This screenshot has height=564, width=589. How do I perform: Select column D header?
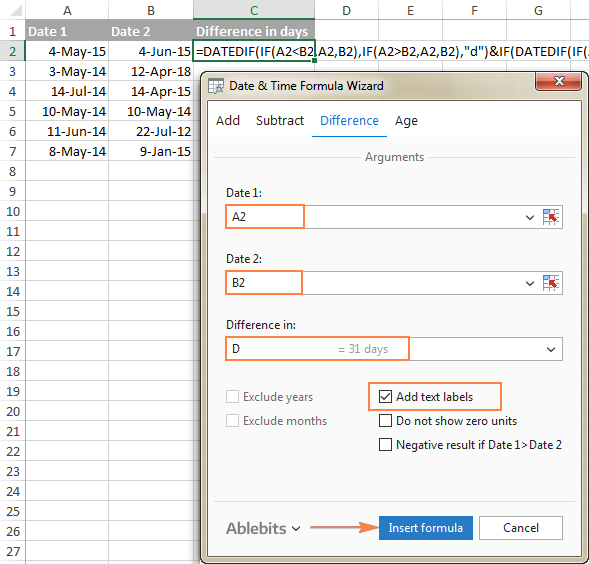[x=346, y=10]
